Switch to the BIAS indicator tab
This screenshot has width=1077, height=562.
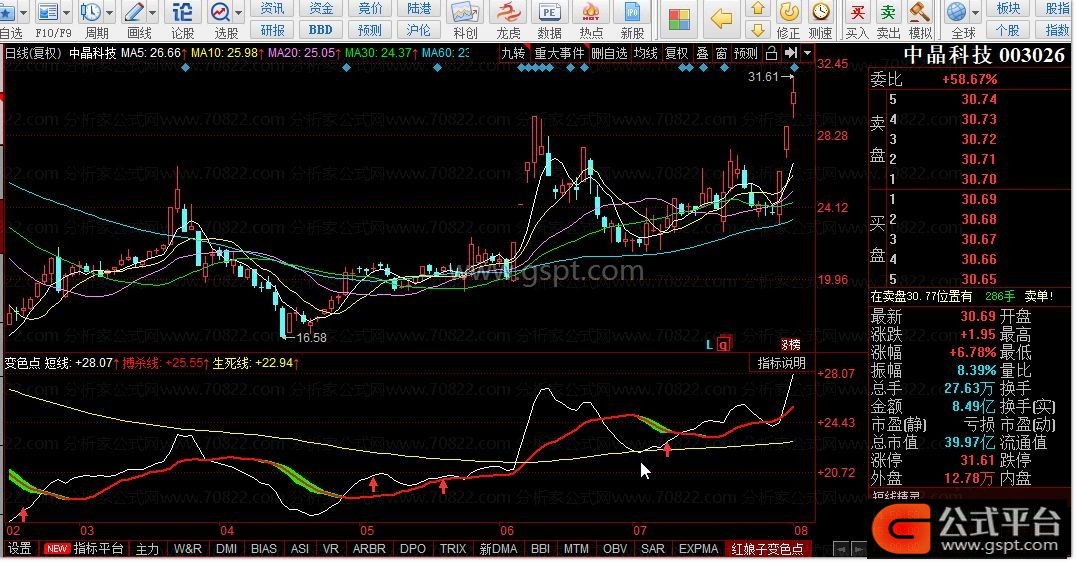tap(264, 549)
